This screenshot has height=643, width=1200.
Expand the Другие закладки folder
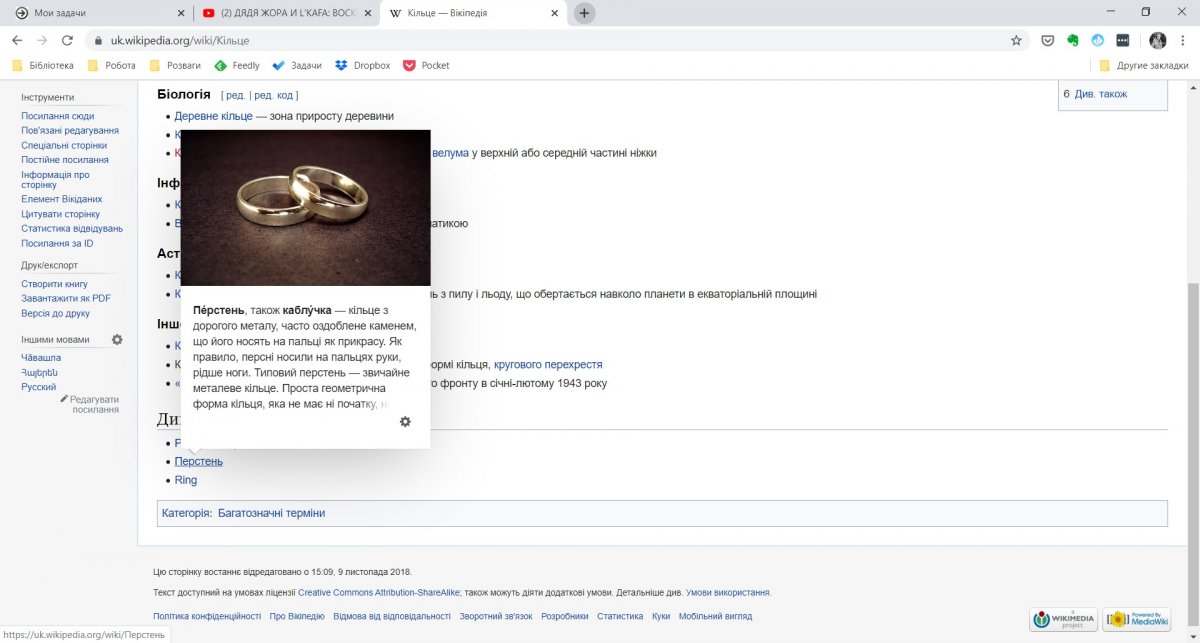point(1143,66)
